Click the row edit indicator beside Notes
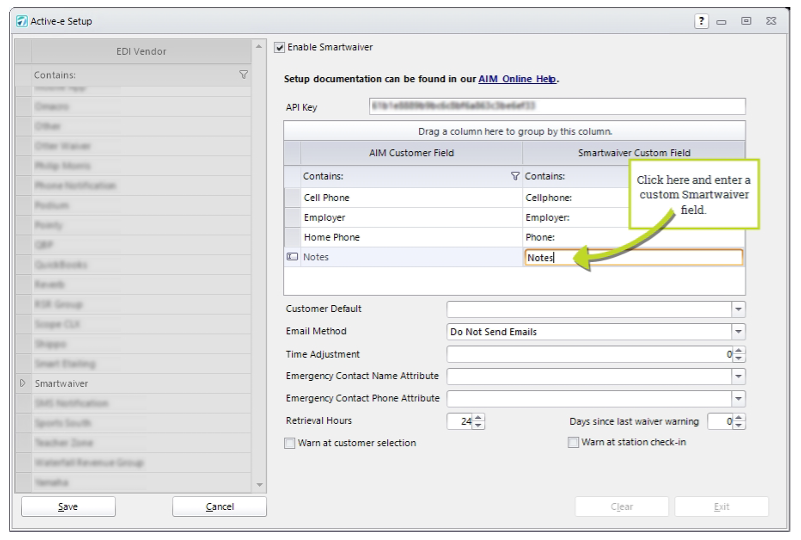Viewport: 801px width, 540px height. (x=292, y=256)
